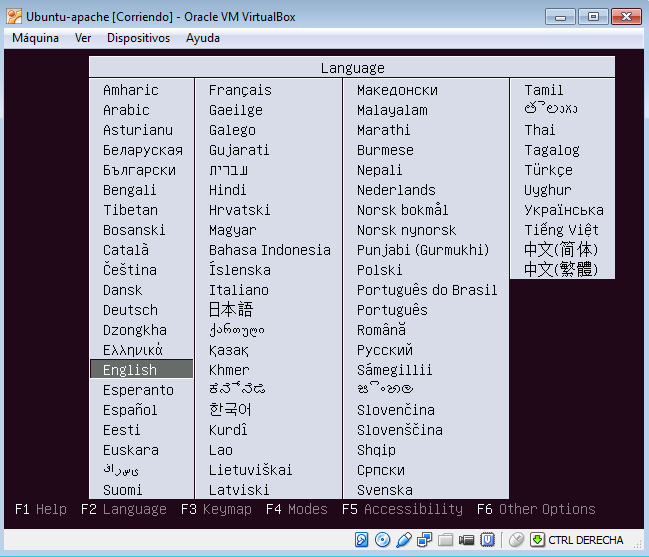Pick Français as the installer language
Image resolution: width=649 pixels, height=557 pixels.
click(240, 90)
